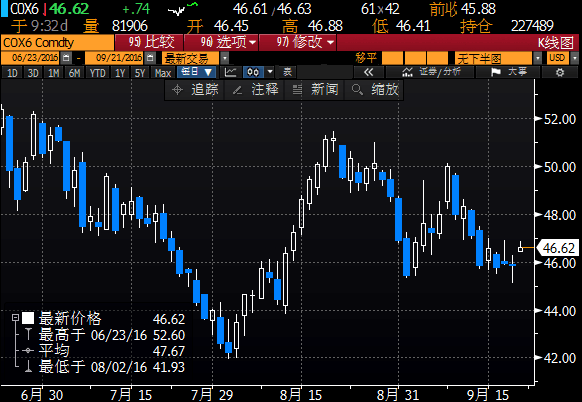The width and height of the screenshot is (582, 402).
Task: Open the 大事 events flag tool
Action: pyautogui.click(x=509, y=72)
